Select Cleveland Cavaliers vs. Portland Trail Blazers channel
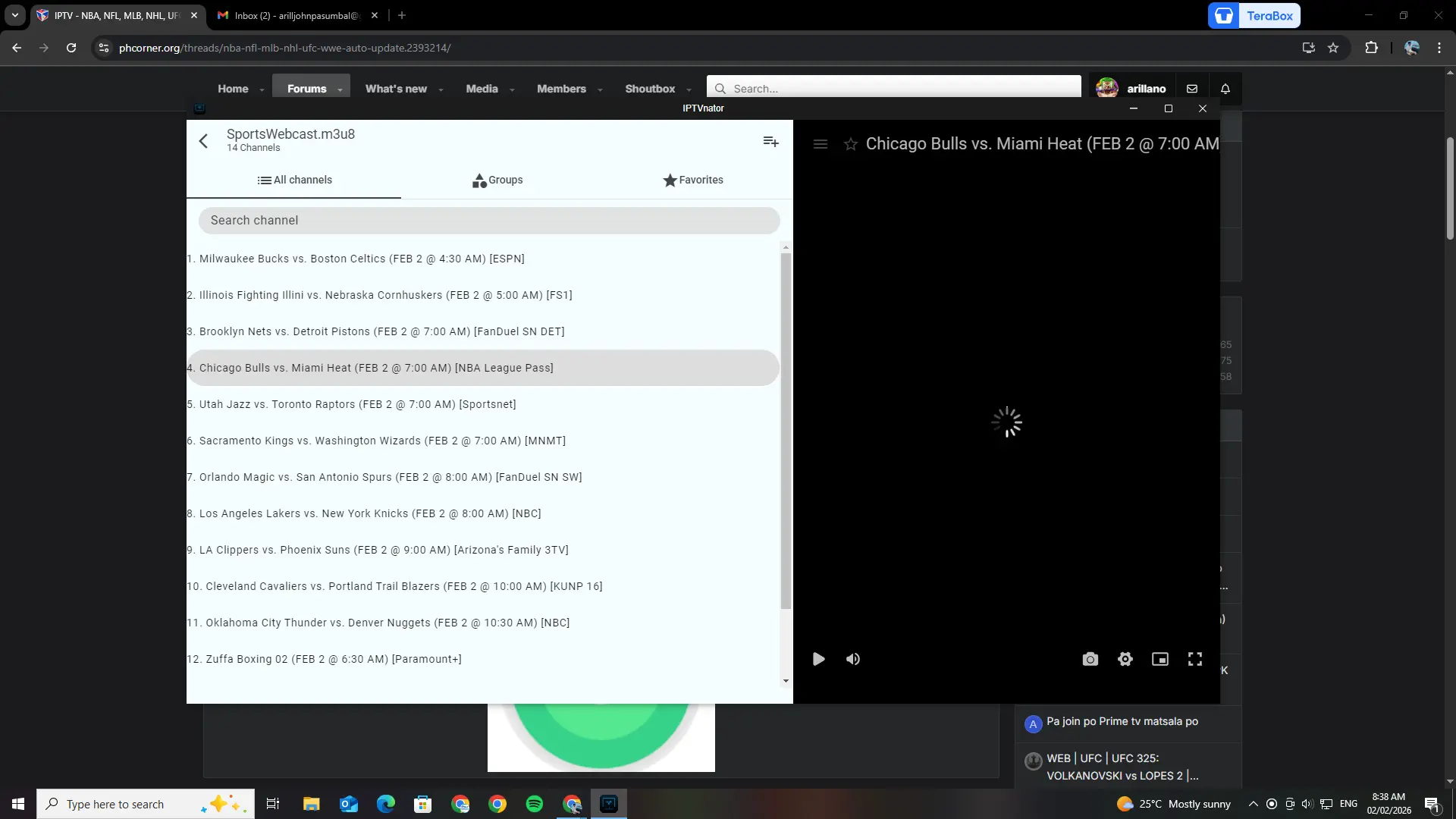 click(x=483, y=586)
